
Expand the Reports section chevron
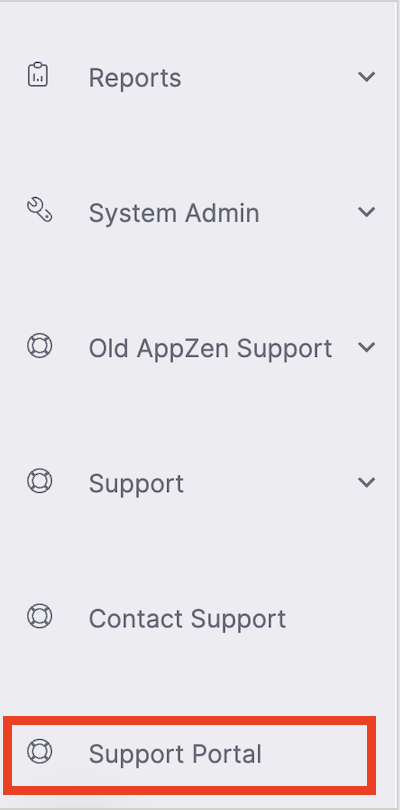pos(366,77)
